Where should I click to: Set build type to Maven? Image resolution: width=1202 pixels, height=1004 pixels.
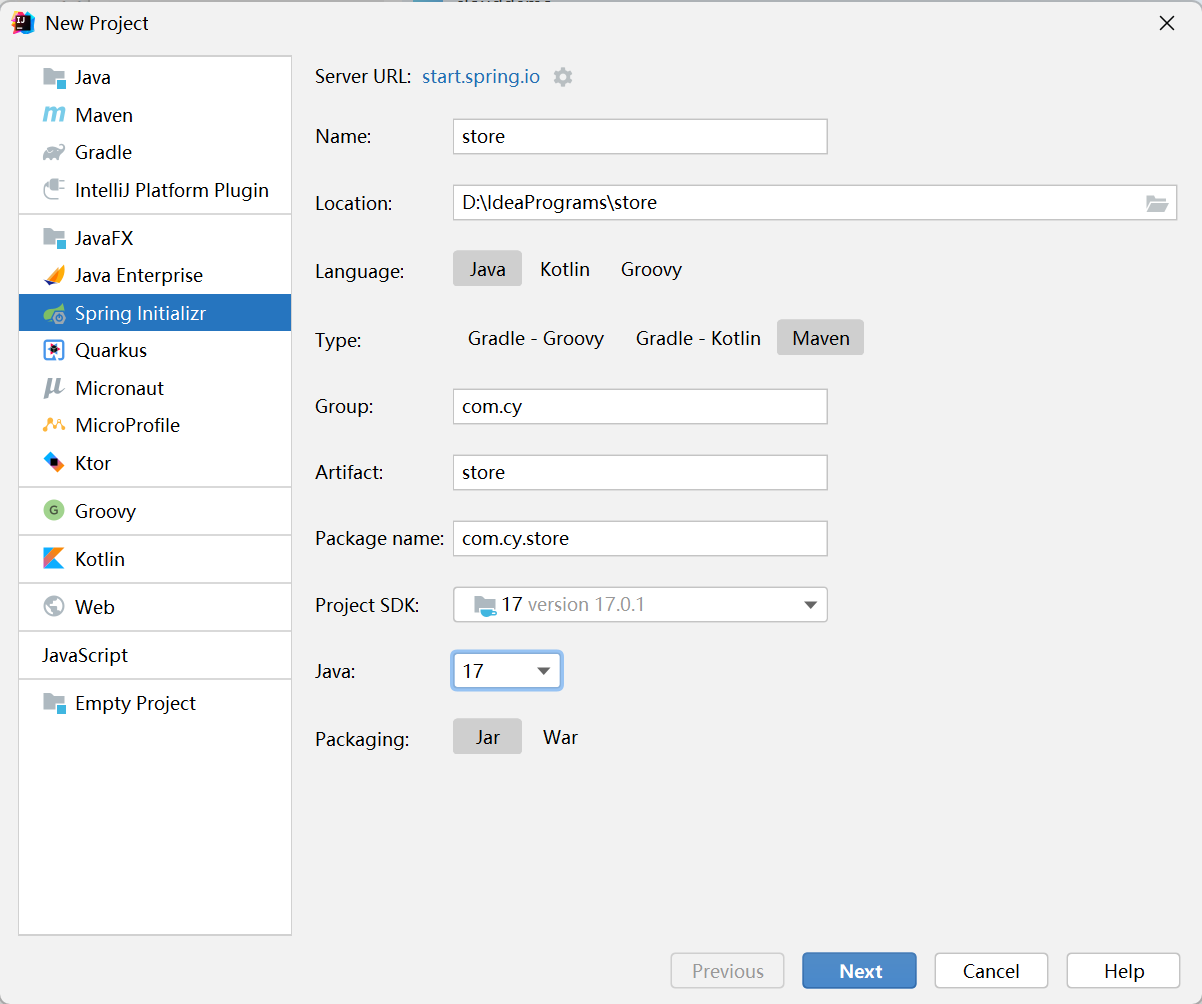[x=821, y=338]
